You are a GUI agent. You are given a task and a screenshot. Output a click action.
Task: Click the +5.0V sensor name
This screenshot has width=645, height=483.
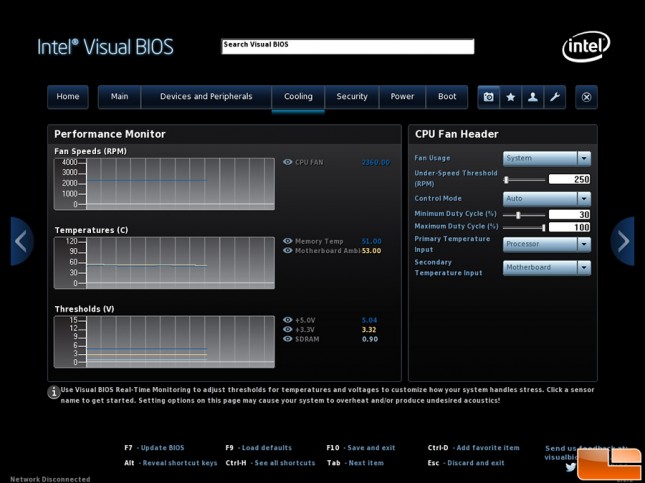(x=305, y=320)
